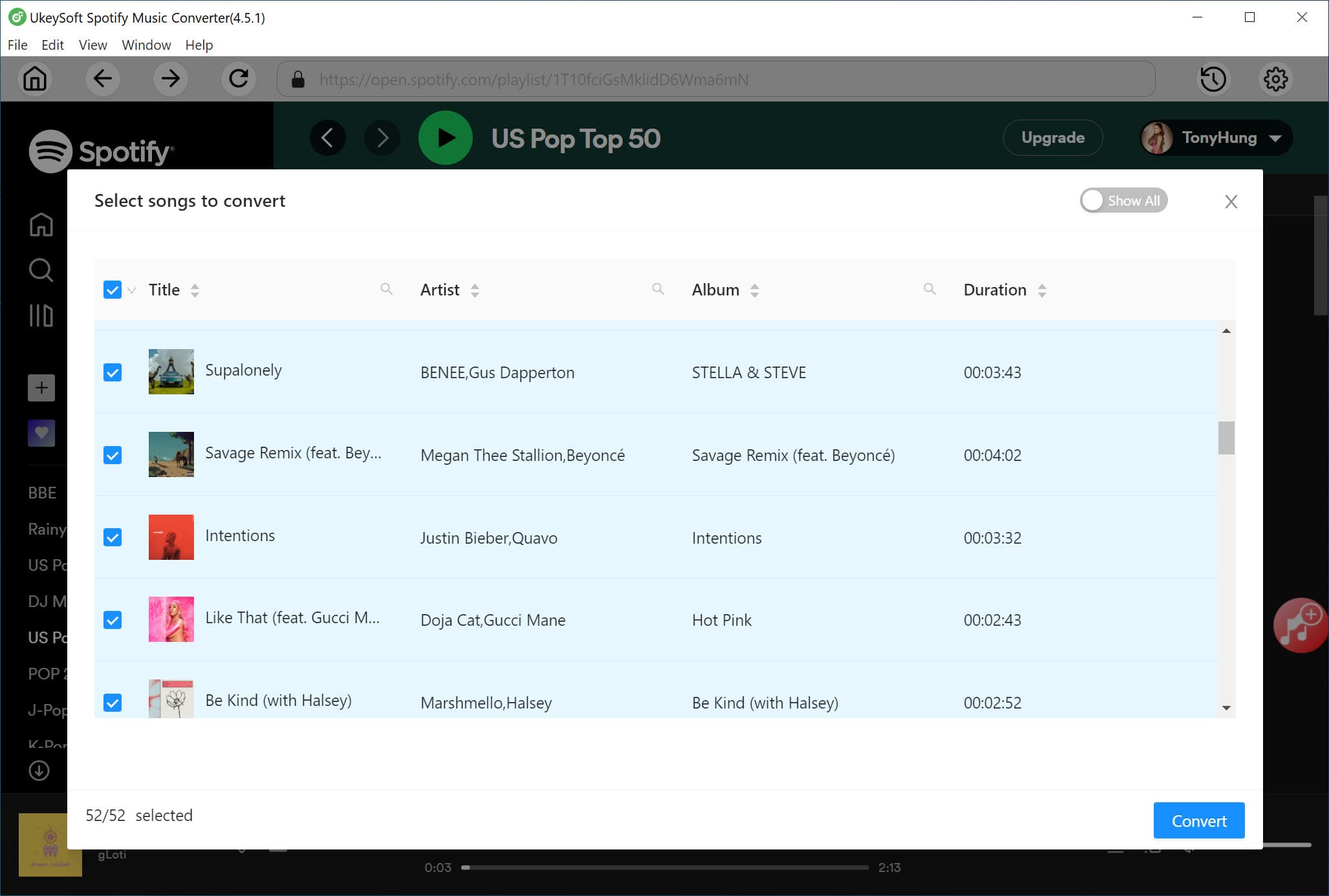Open the Edit menu
Screen dimensions: 1329x896
[x=50, y=44]
